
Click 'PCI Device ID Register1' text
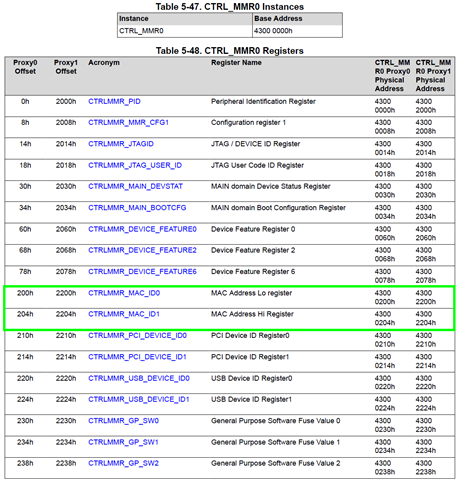(250, 357)
